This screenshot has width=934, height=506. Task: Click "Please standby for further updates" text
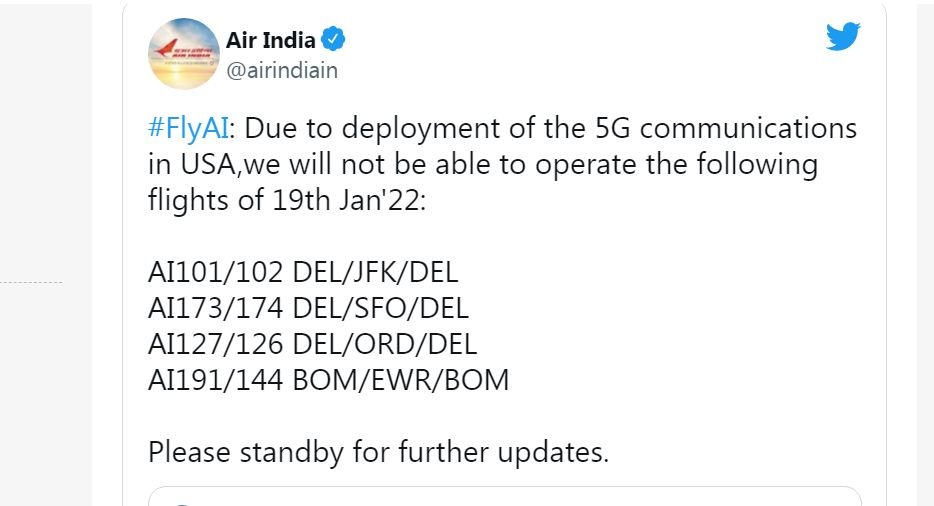378,452
